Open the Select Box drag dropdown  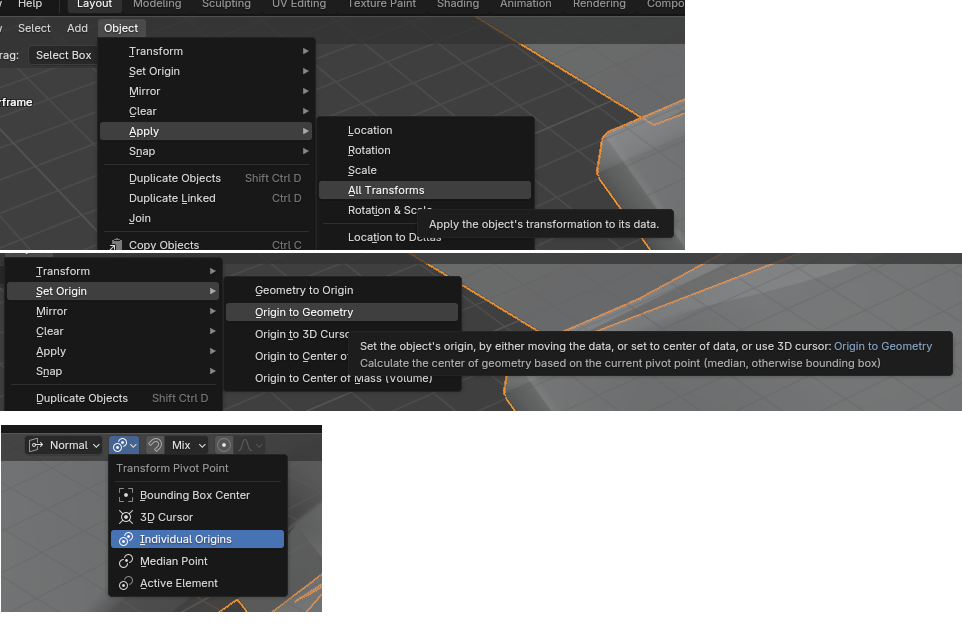[x=63, y=55]
